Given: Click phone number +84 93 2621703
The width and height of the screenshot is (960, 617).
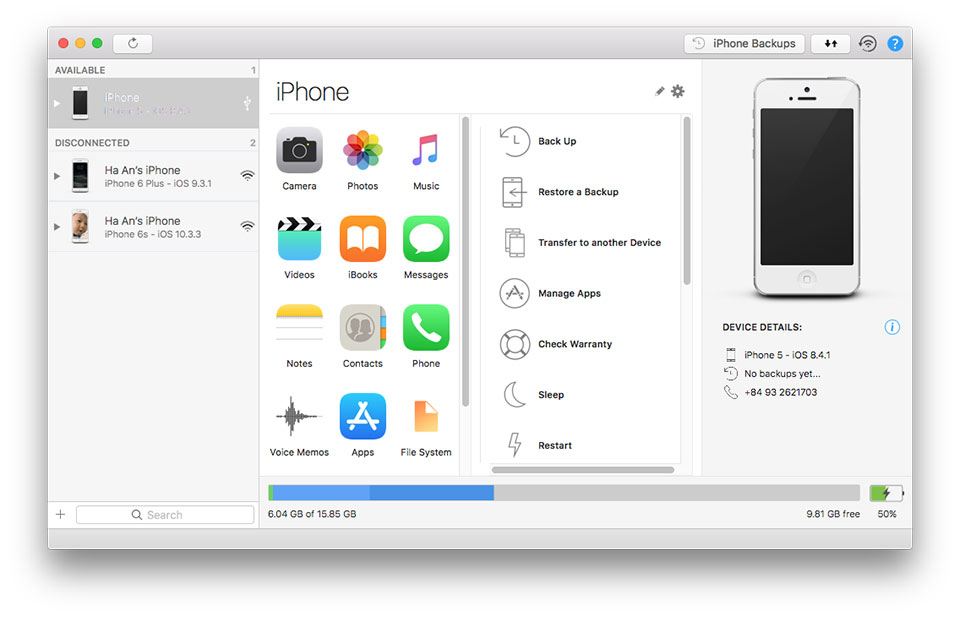Looking at the screenshot, I should tap(781, 392).
